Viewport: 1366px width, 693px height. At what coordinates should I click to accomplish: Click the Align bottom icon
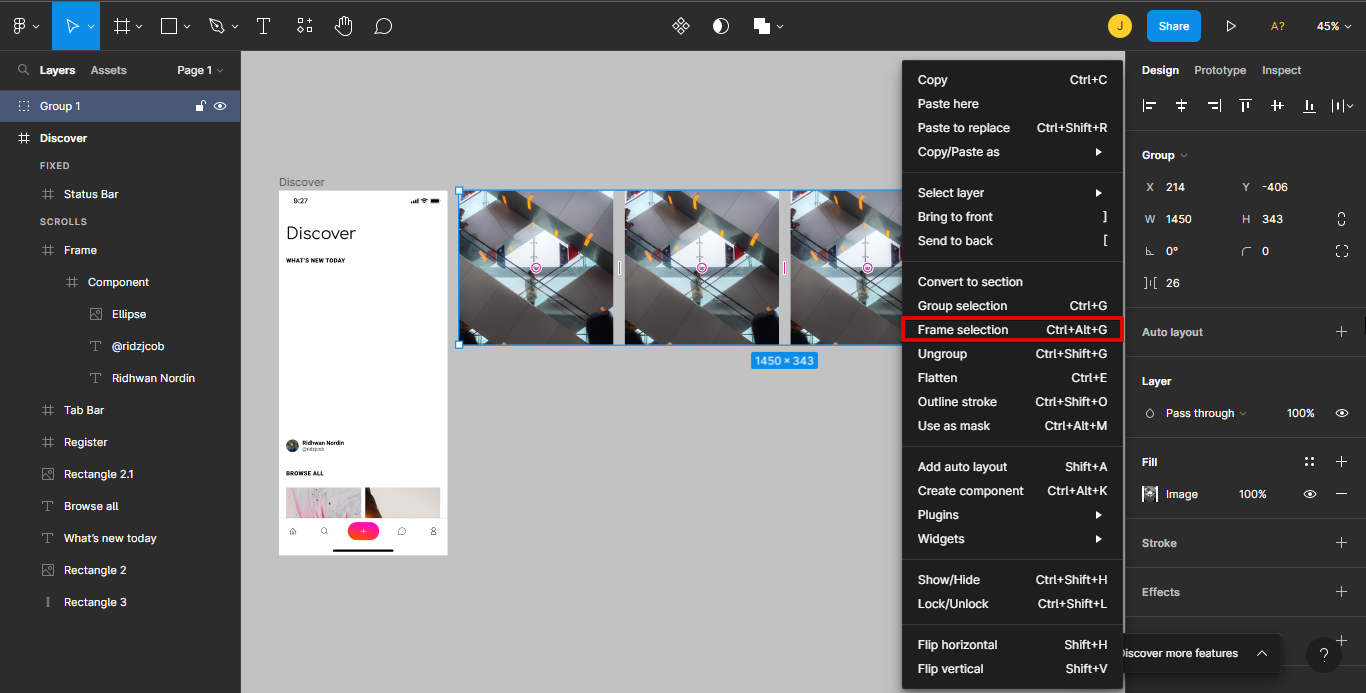point(1309,105)
